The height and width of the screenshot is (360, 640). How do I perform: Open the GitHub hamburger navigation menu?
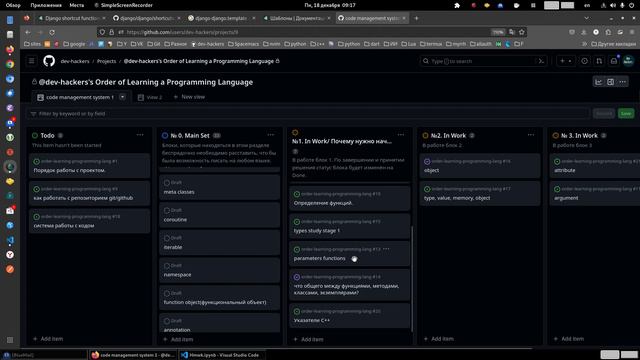point(31,61)
